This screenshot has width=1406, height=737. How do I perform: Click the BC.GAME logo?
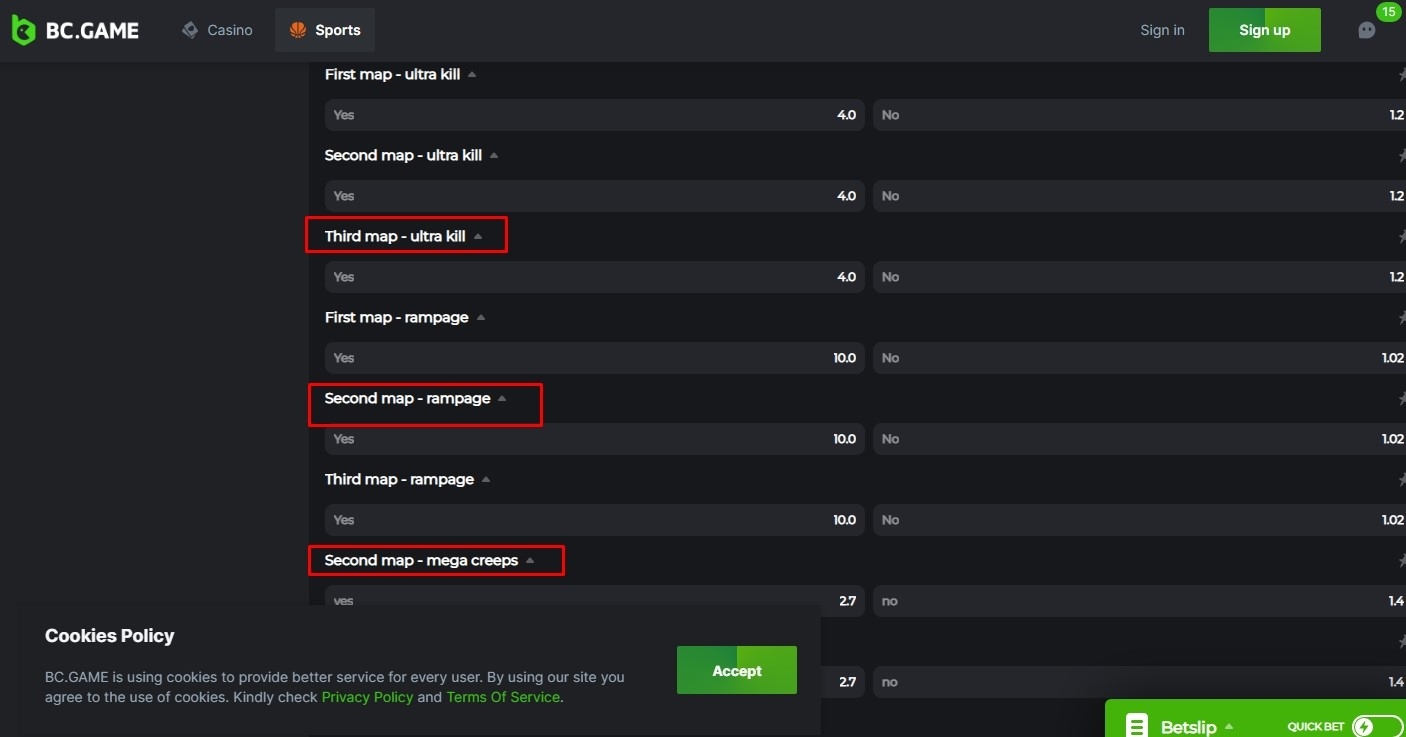click(75, 30)
